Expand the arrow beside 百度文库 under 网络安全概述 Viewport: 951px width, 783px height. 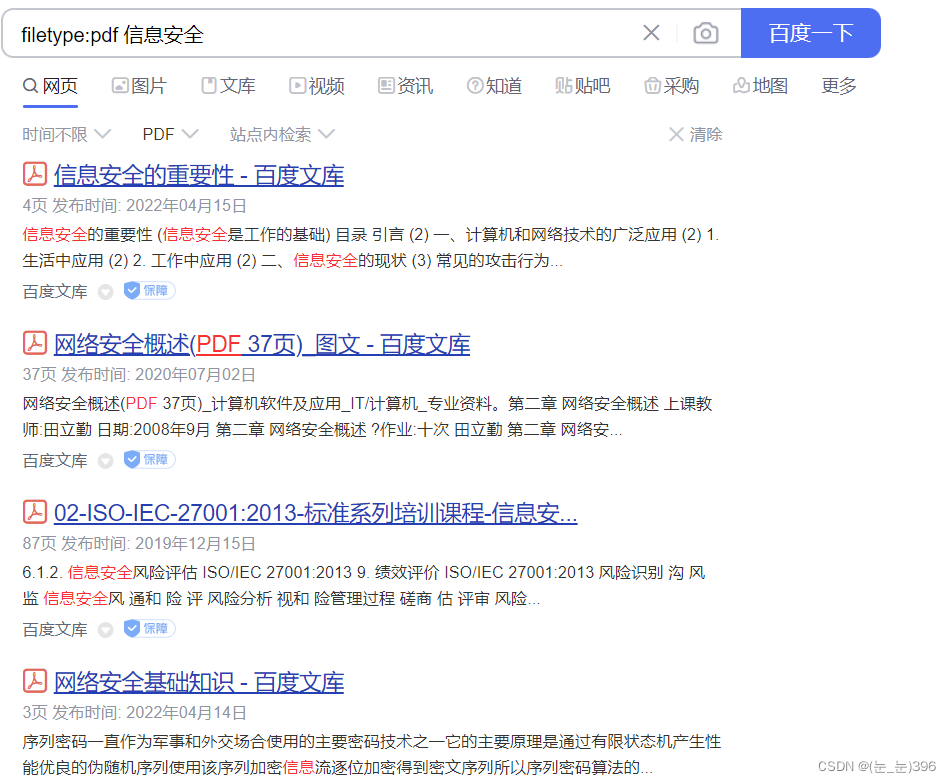click(106, 462)
